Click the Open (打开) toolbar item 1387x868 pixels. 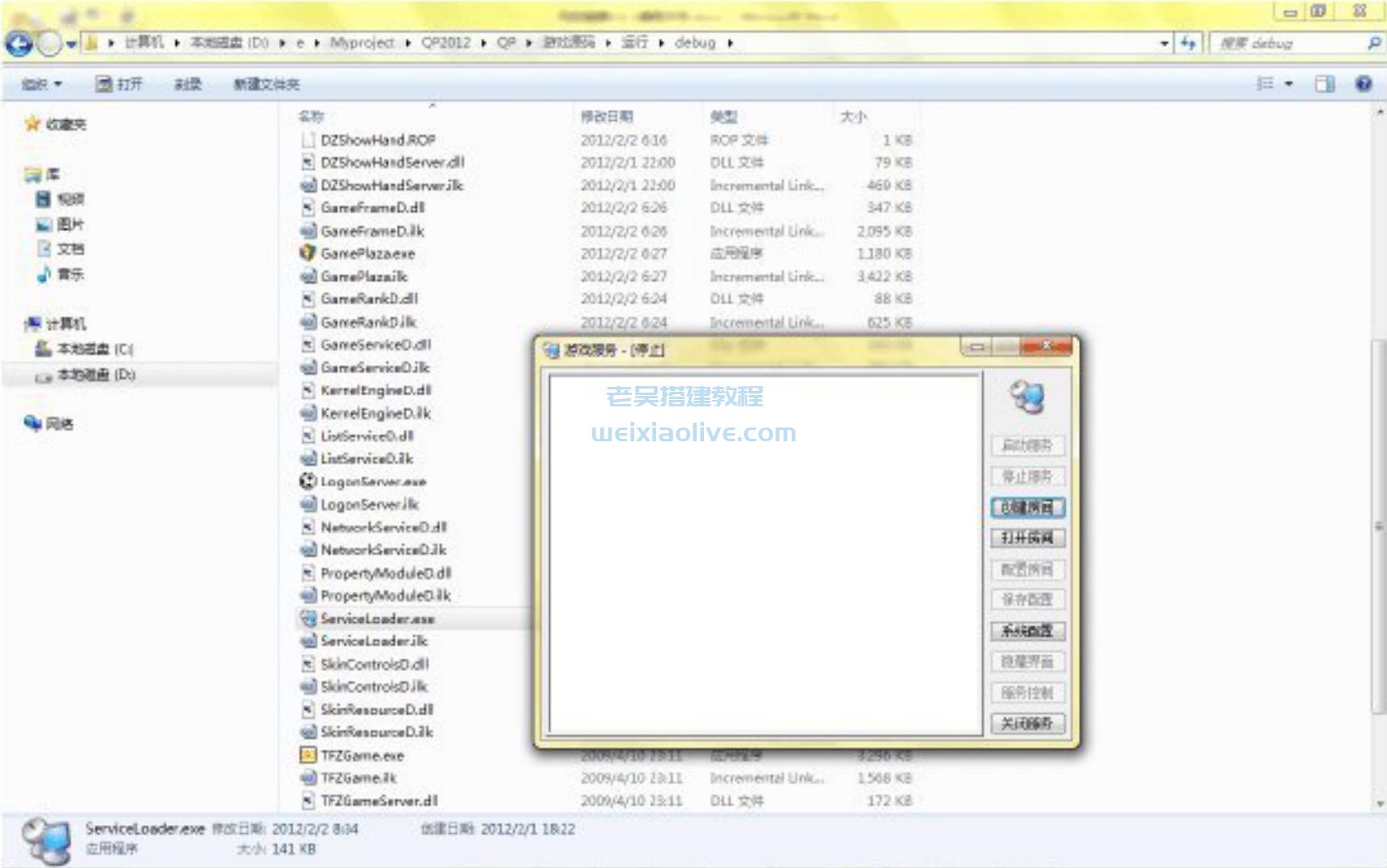[119, 84]
